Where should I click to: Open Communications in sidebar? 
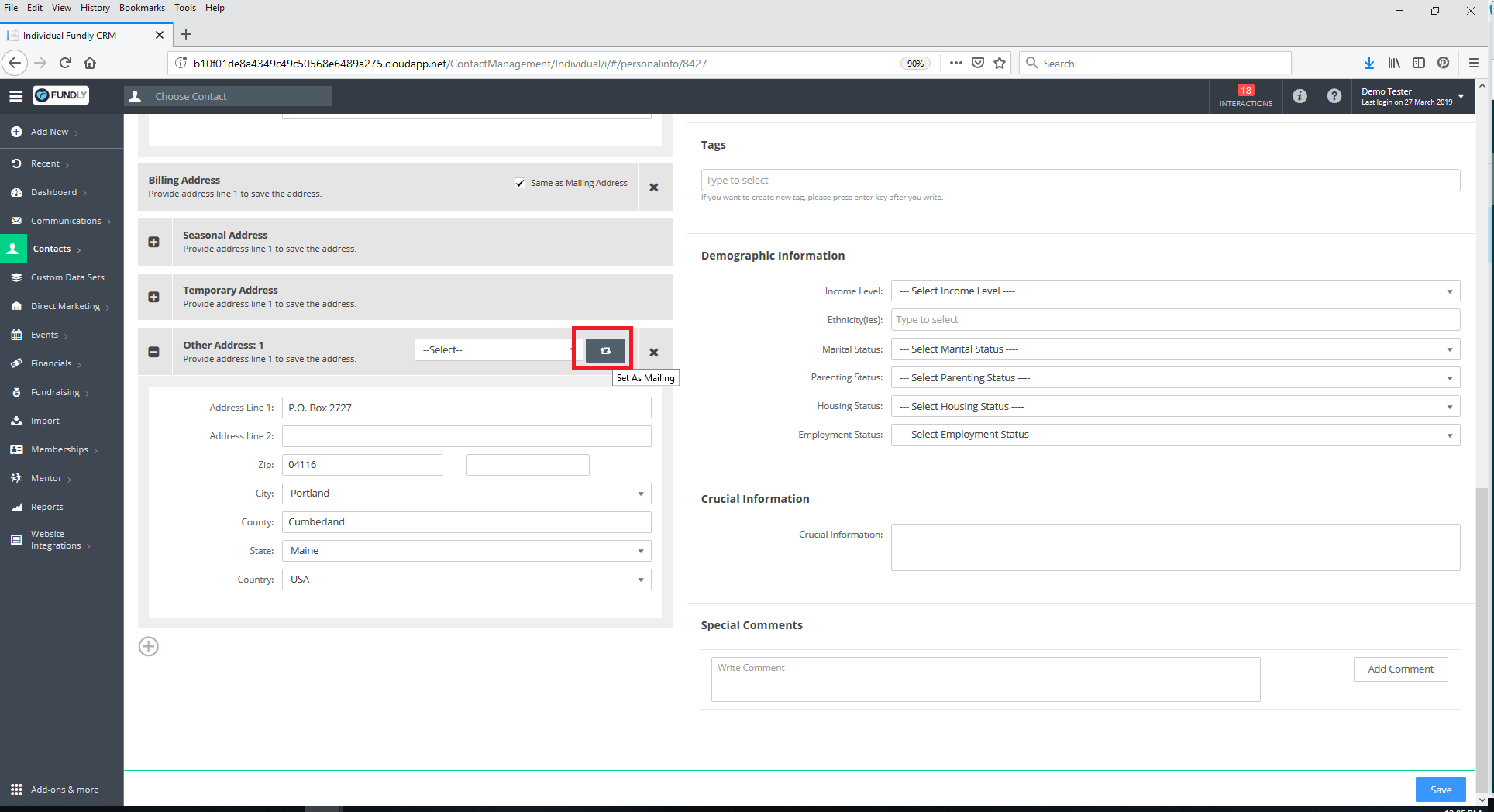66,221
